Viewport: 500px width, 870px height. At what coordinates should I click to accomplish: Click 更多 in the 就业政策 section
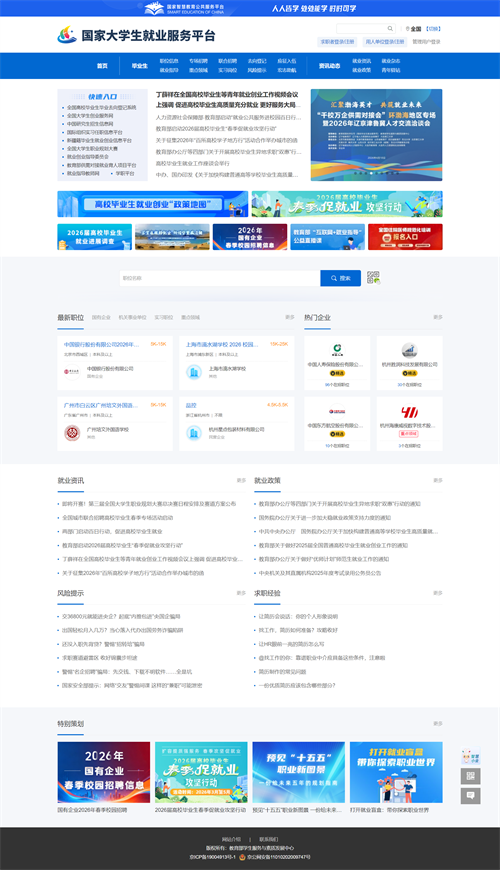(438, 480)
